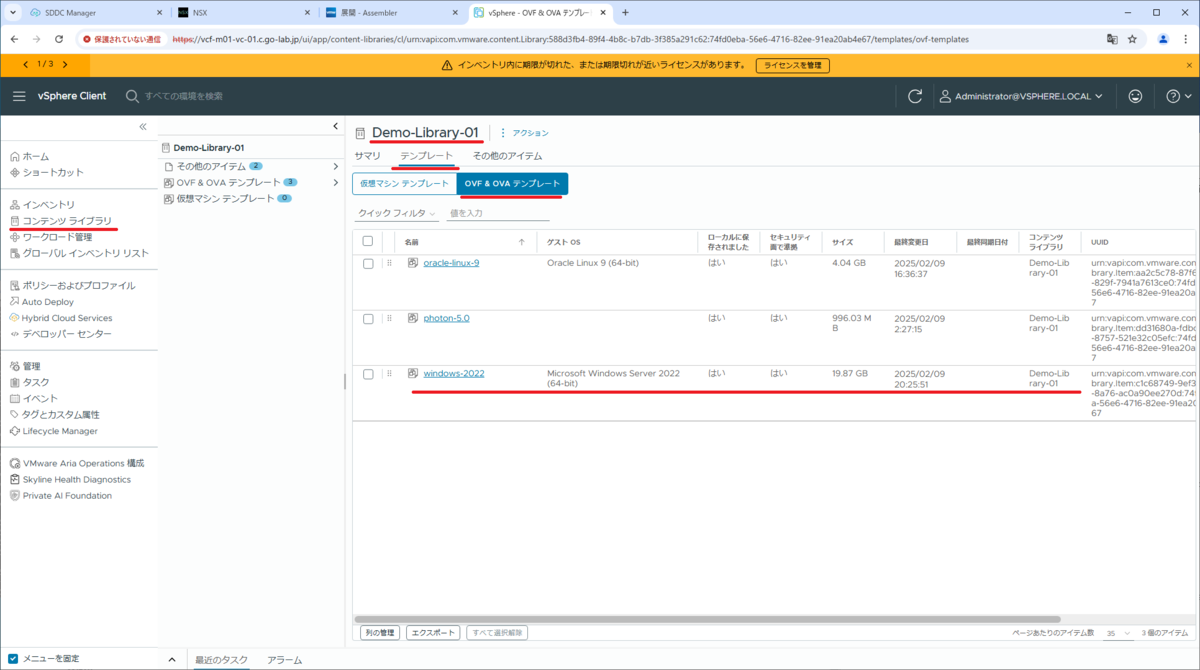This screenshot has width=1200, height=670.
Task: Check the windows-2022 row checkbox
Action: click(368, 374)
